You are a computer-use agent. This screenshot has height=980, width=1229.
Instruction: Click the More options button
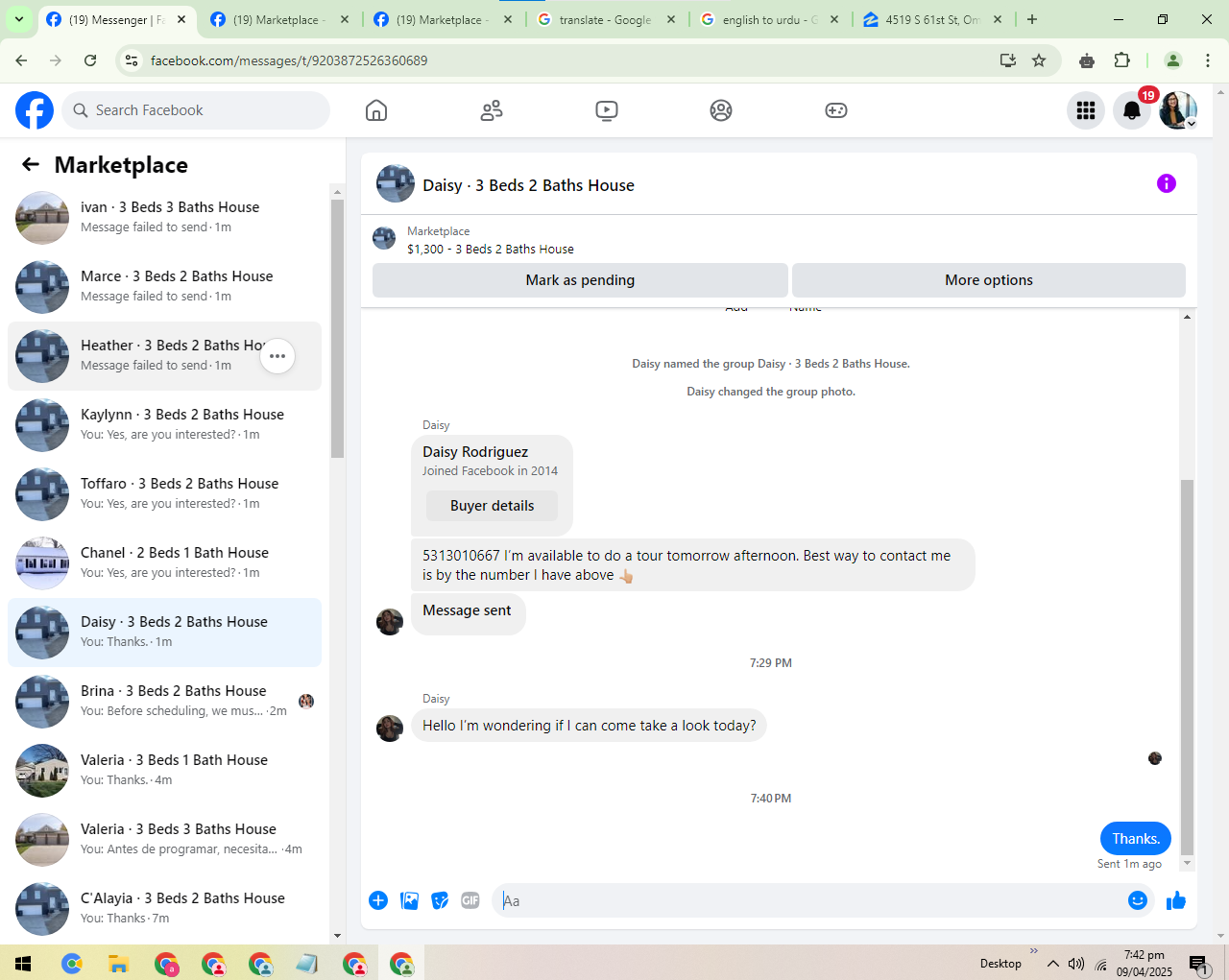click(989, 280)
